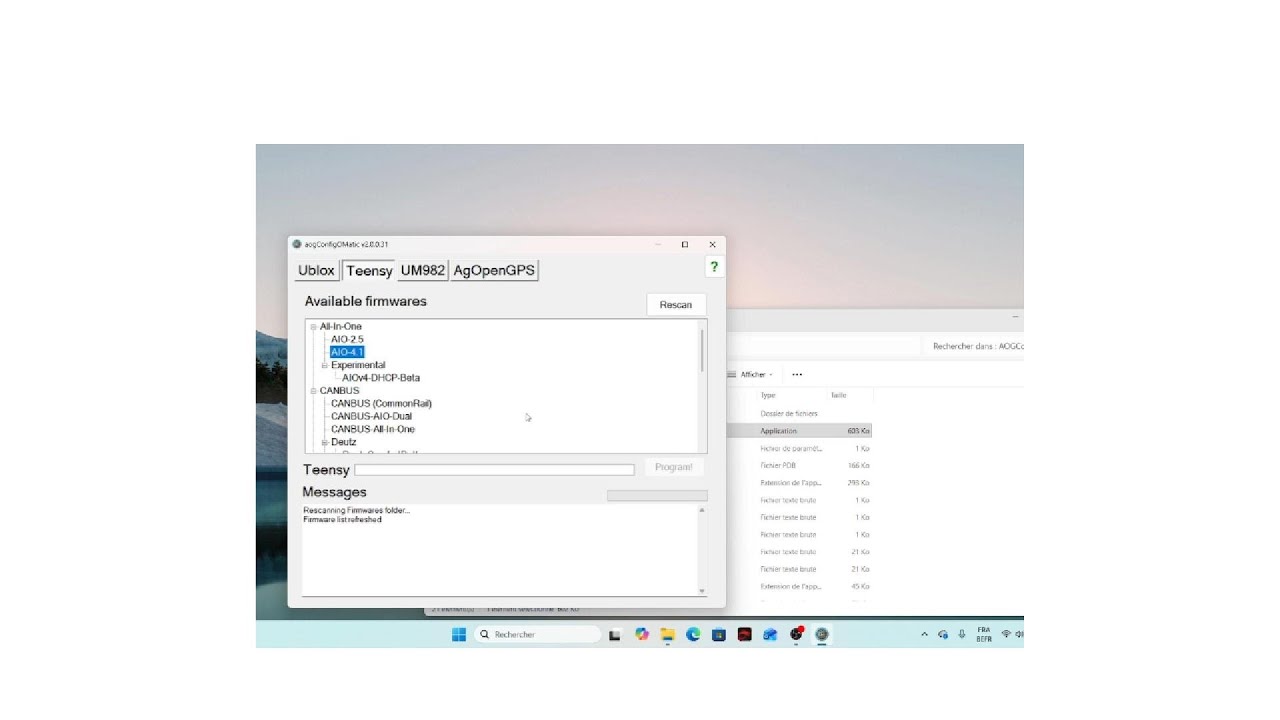Click the Teensy progress bar
Image resolution: width=1280 pixels, height=720 pixels.
click(x=494, y=469)
